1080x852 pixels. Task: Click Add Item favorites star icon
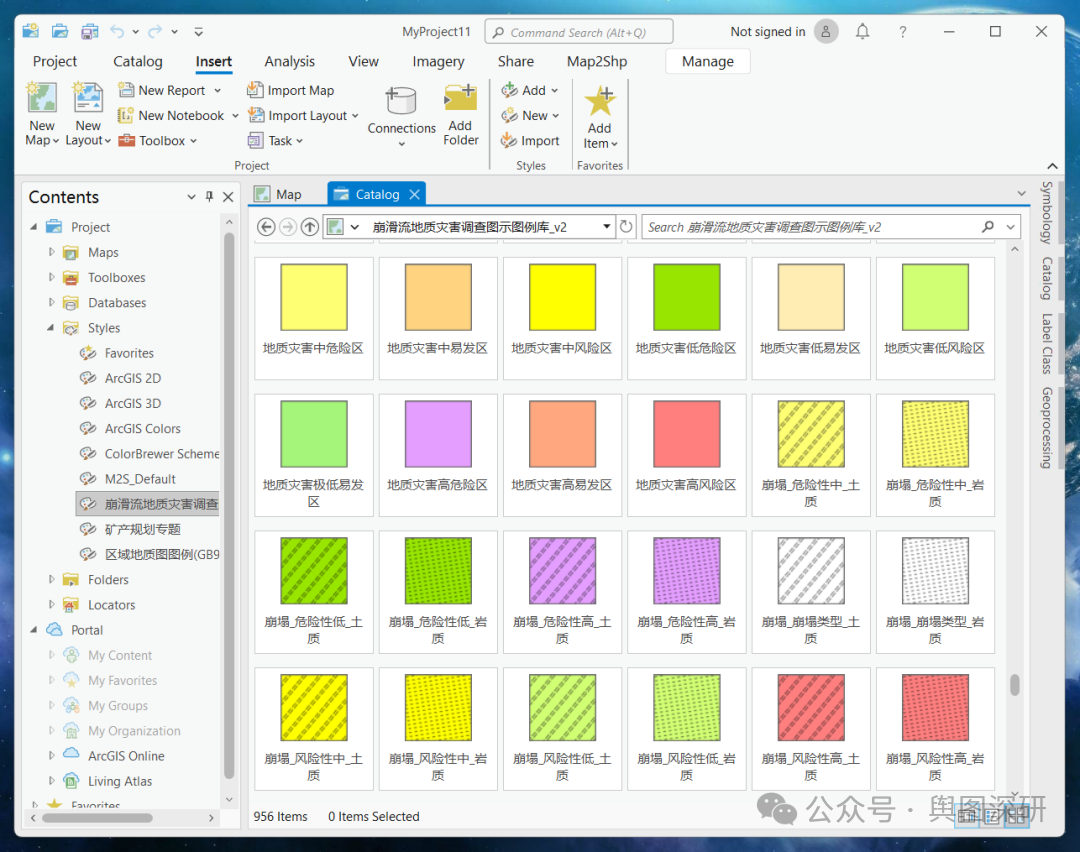pos(599,101)
